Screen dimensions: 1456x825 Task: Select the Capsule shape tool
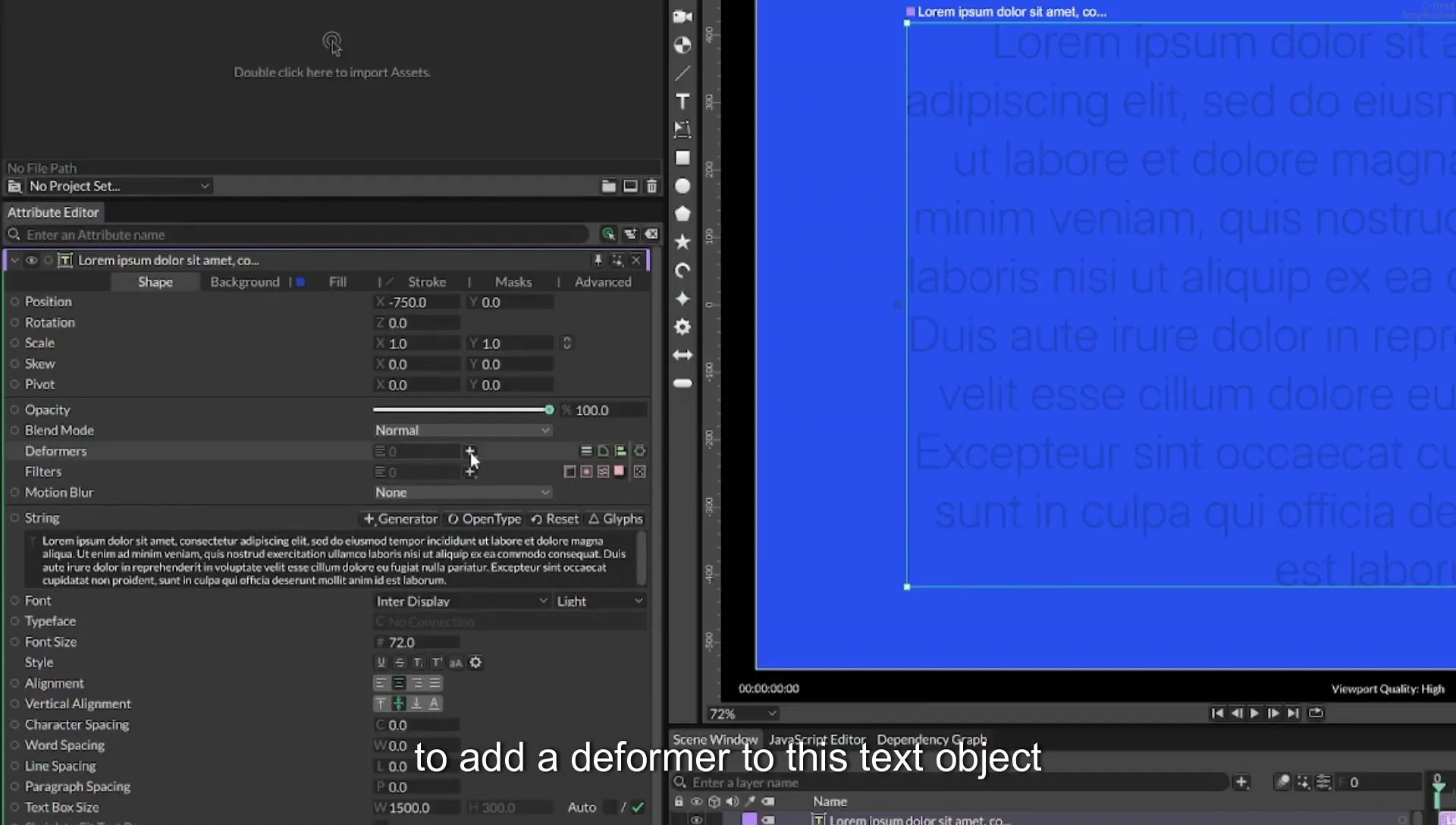(x=682, y=383)
